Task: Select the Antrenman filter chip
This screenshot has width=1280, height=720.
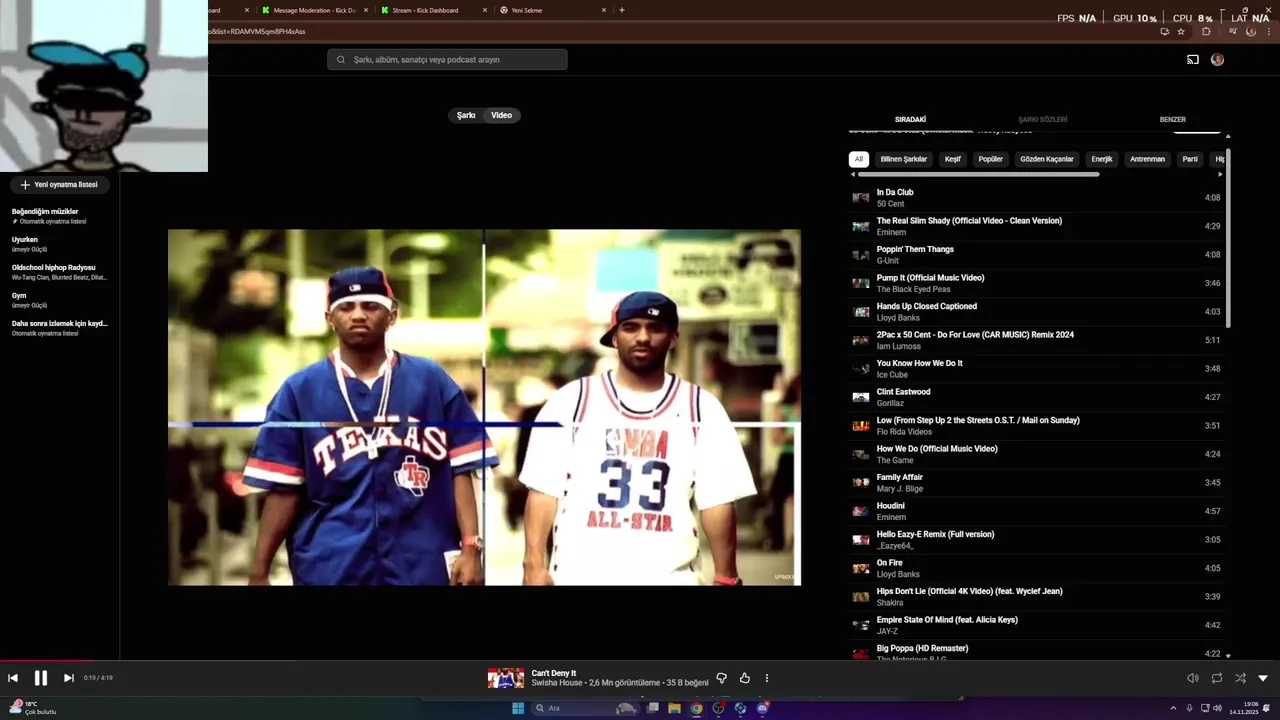Action: click(x=1147, y=159)
